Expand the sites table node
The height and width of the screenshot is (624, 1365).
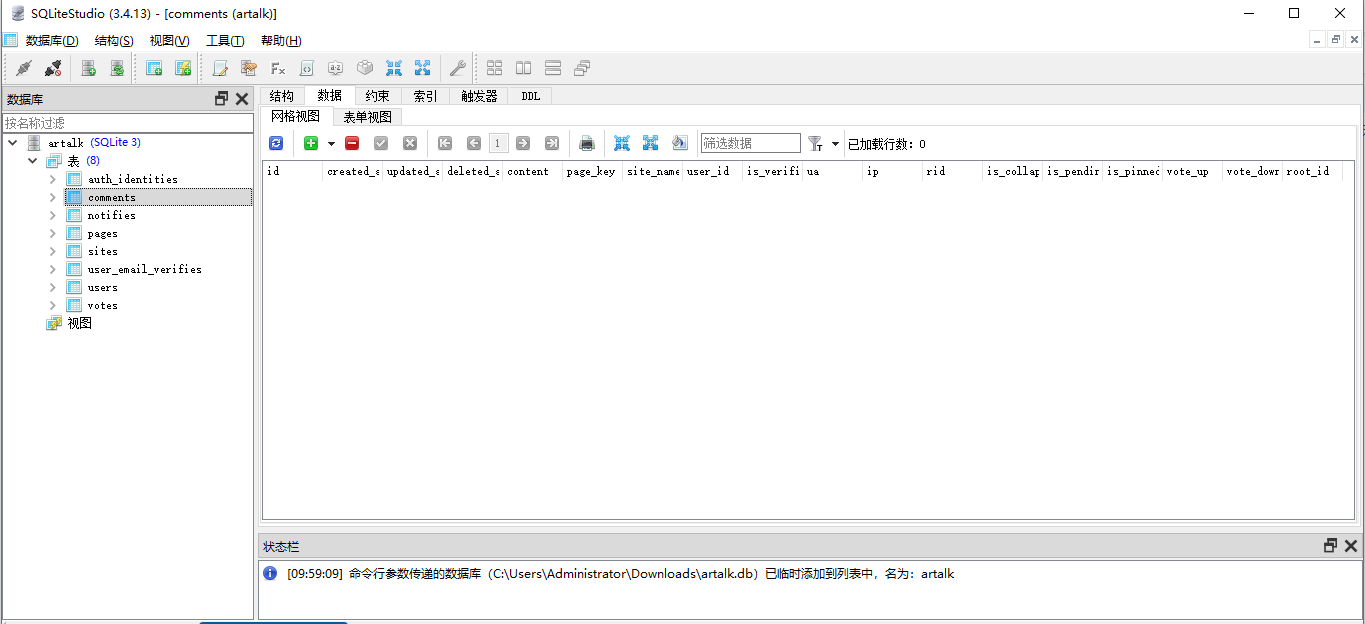[53, 251]
